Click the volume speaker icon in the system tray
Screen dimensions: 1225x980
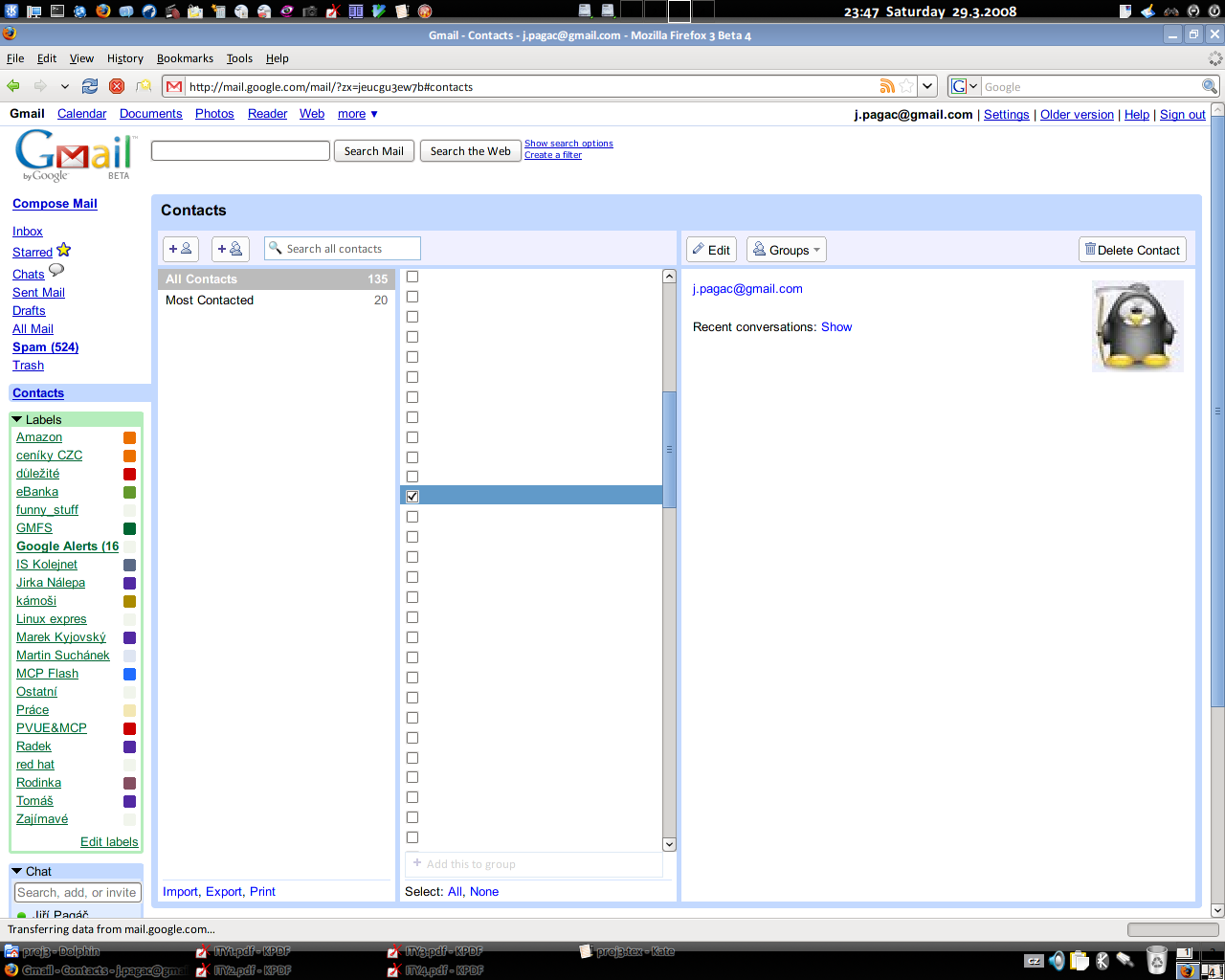(x=1057, y=960)
